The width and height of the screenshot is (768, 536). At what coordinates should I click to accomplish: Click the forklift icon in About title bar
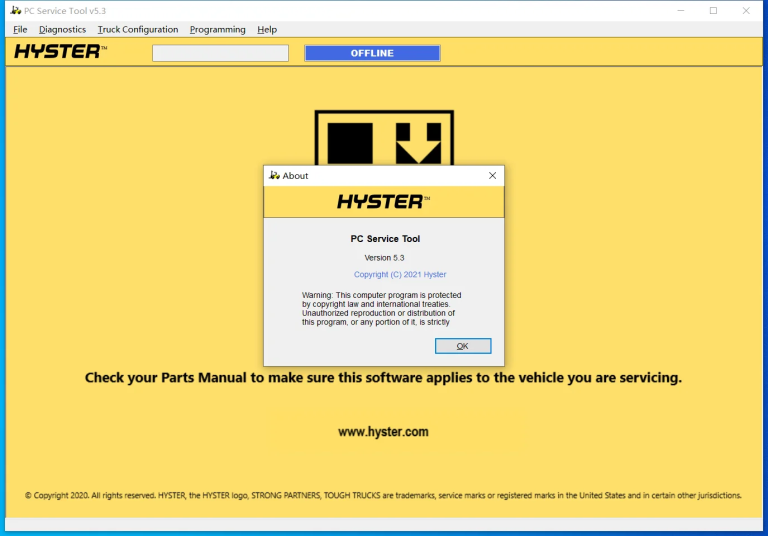[274, 176]
